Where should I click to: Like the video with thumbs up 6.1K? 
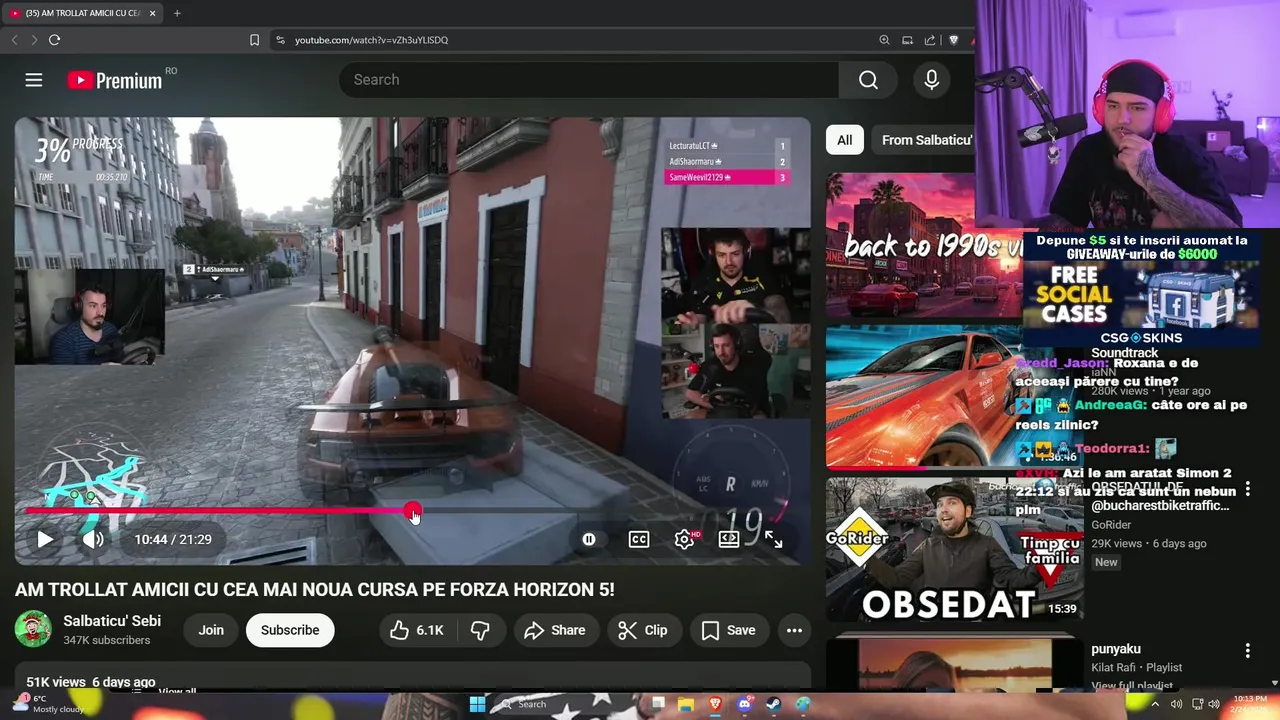click(416, 630)
